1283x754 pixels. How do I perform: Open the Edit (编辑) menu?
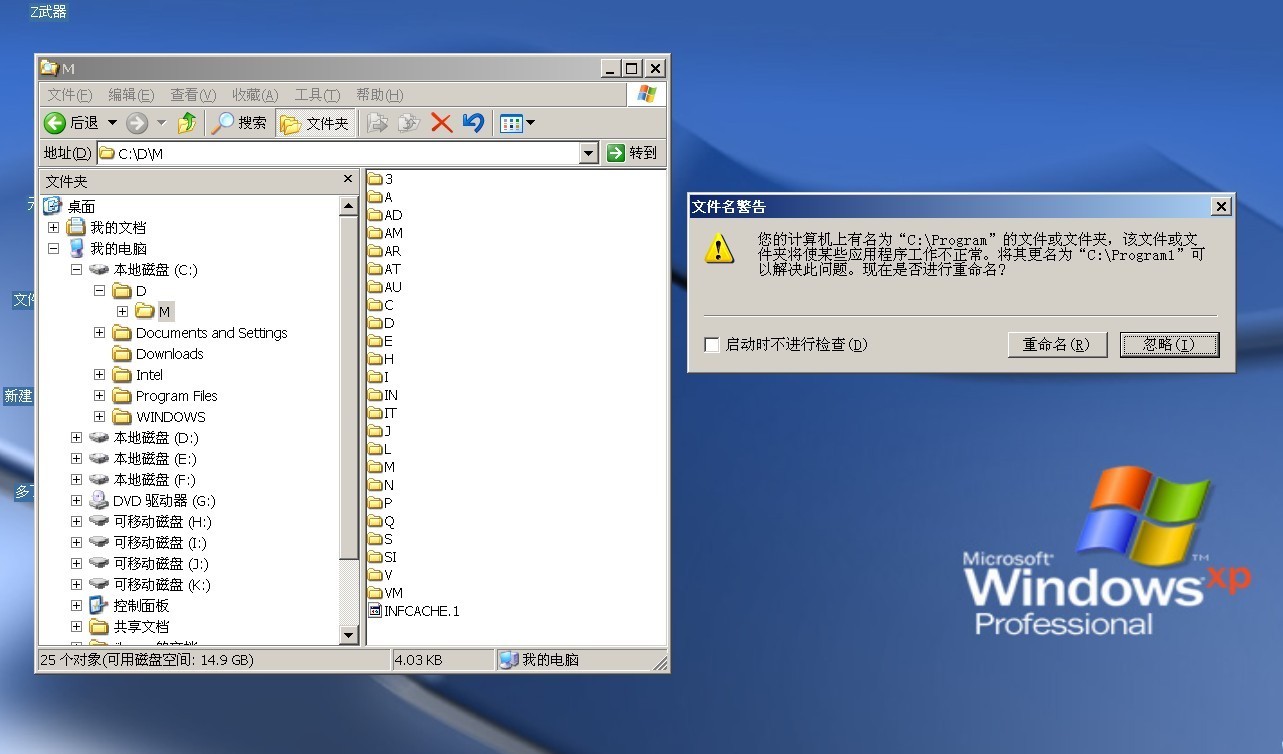[x=131, y=95]
